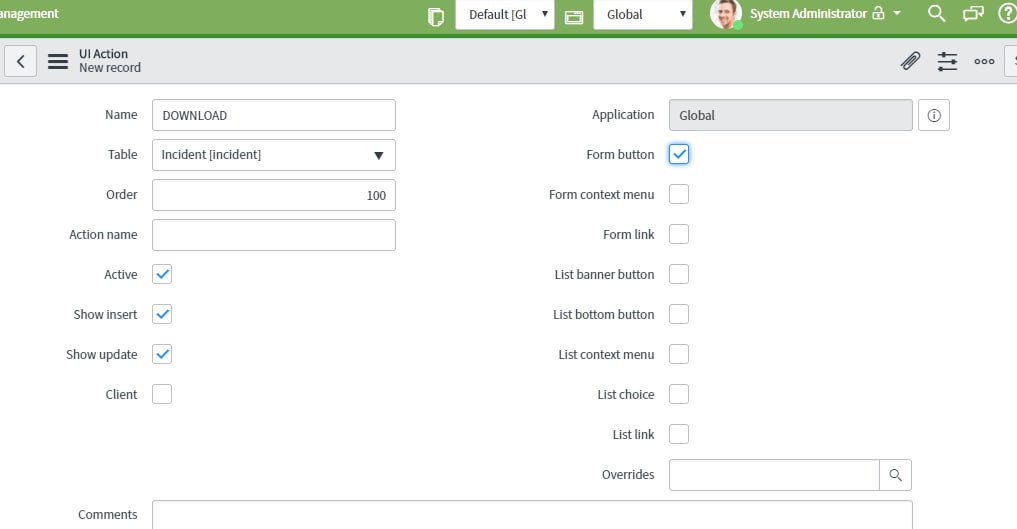This screenshot has width=1017, height=529.
Task: Open the Default update set dropdown
Action: tap(505, 14)
